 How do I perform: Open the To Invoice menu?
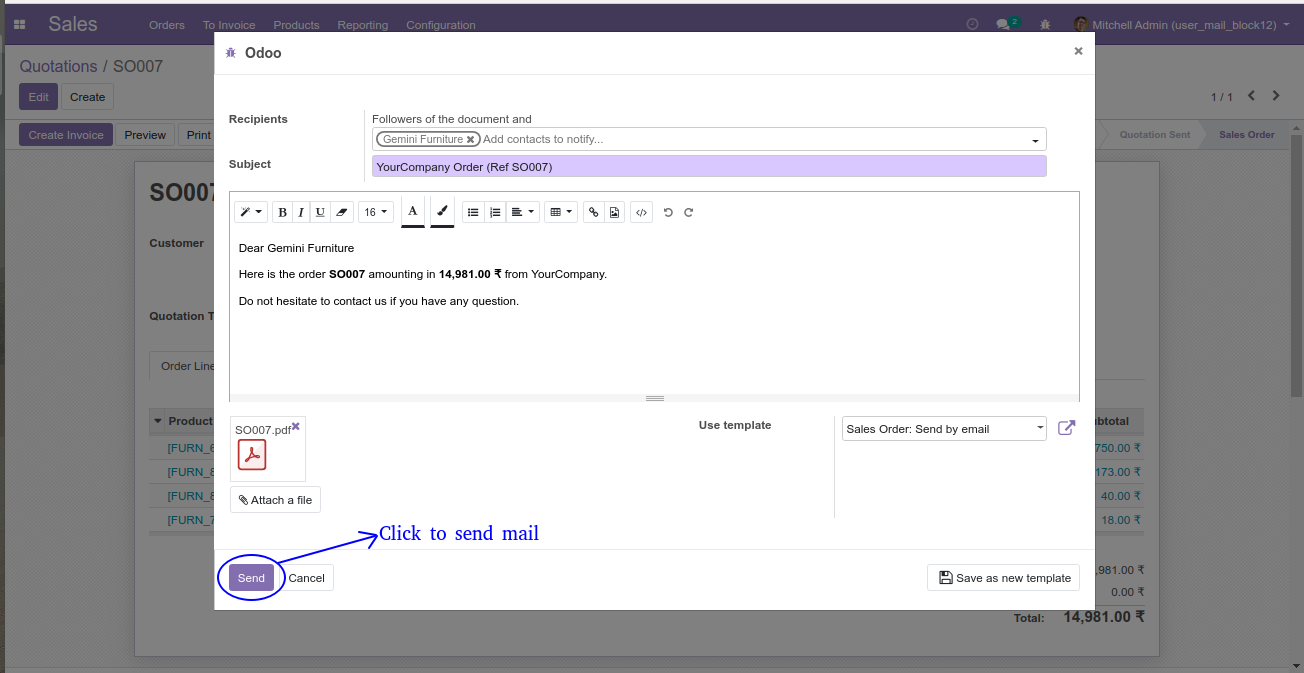coord(229,25)
